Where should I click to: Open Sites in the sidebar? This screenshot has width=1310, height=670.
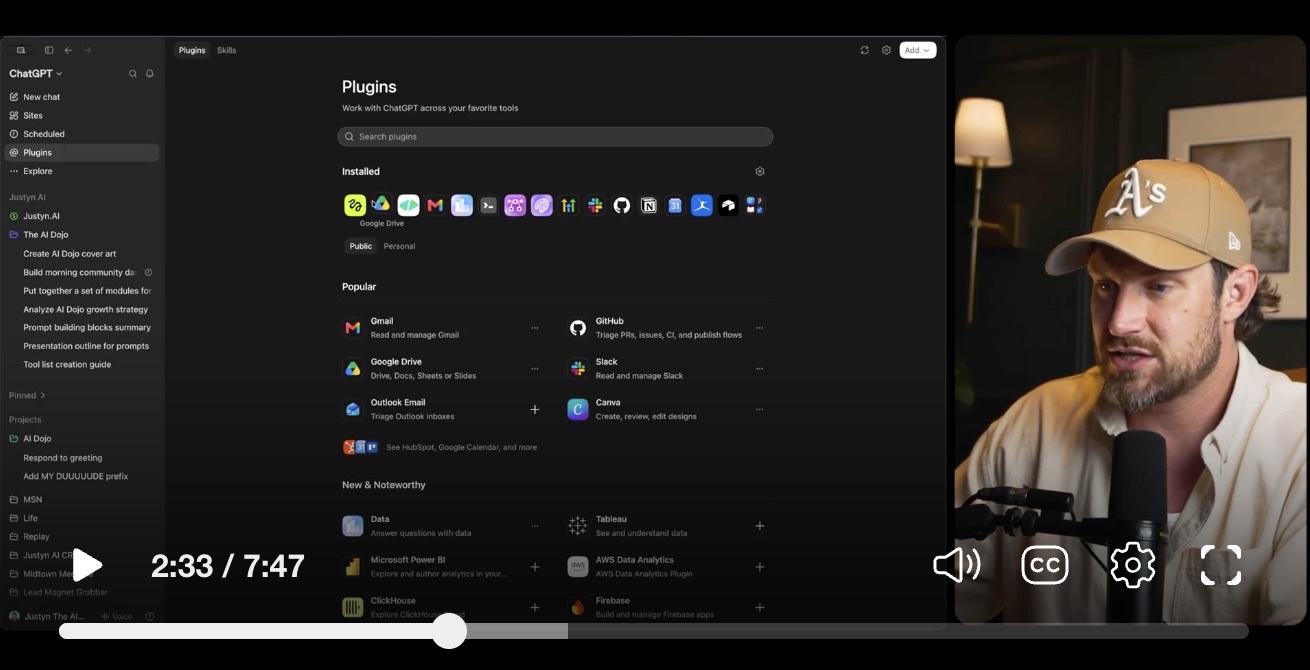(82, 116)
